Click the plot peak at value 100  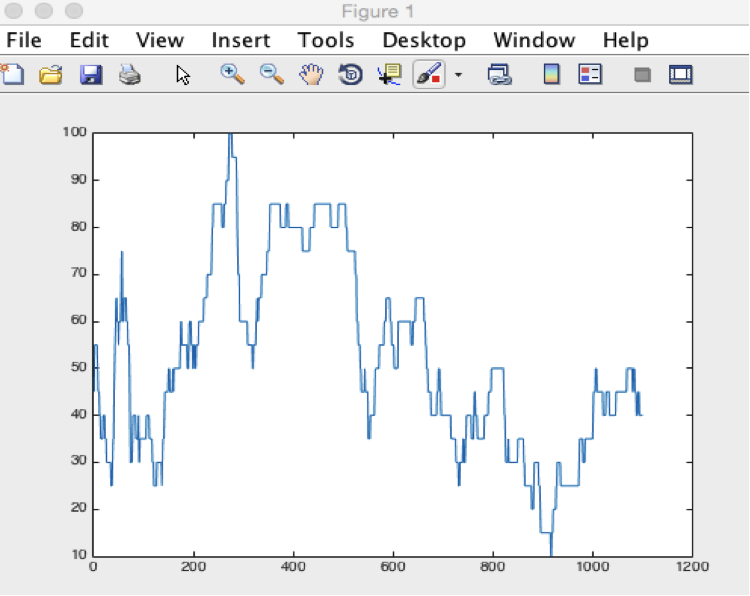tap(230, 135)
